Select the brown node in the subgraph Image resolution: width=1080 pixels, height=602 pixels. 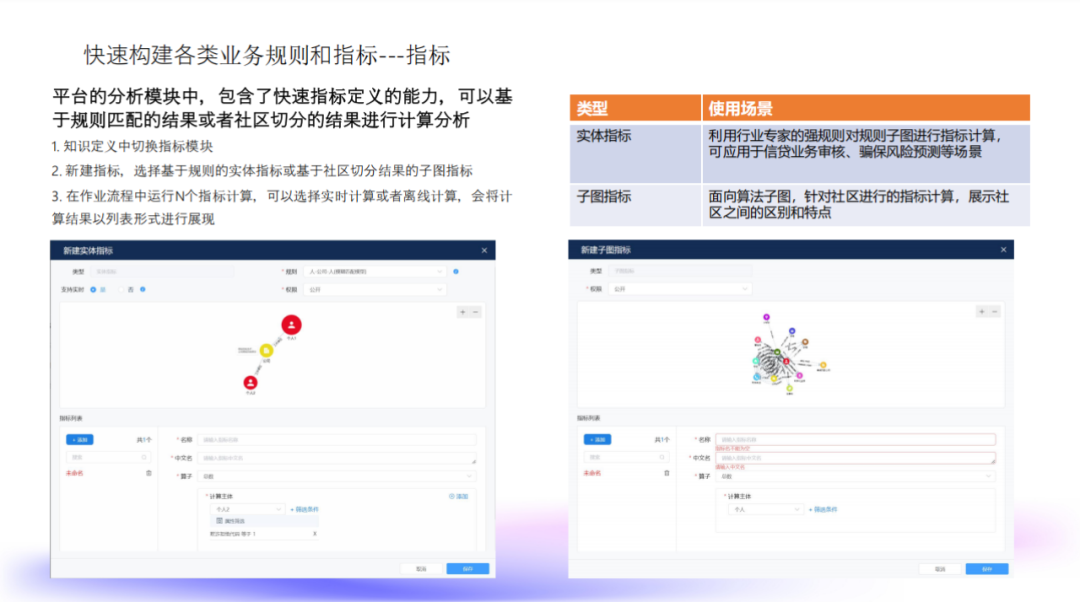[804, 342]
